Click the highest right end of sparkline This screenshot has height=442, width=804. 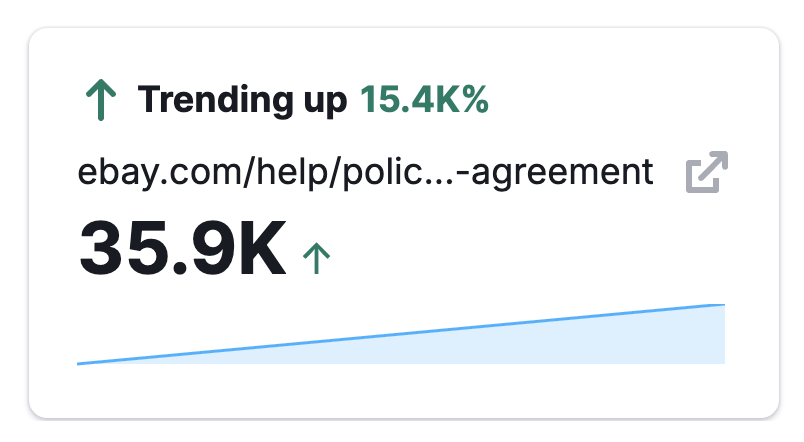(x=720, y=305)
